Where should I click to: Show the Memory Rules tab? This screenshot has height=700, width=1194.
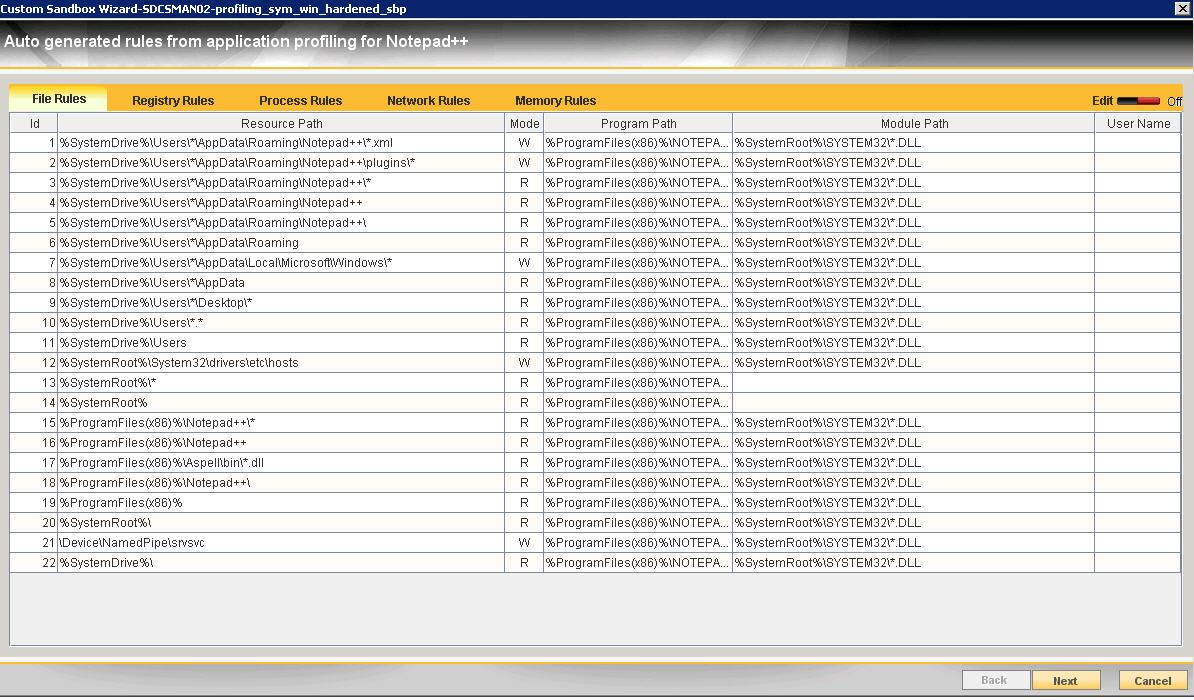(555, 100)
